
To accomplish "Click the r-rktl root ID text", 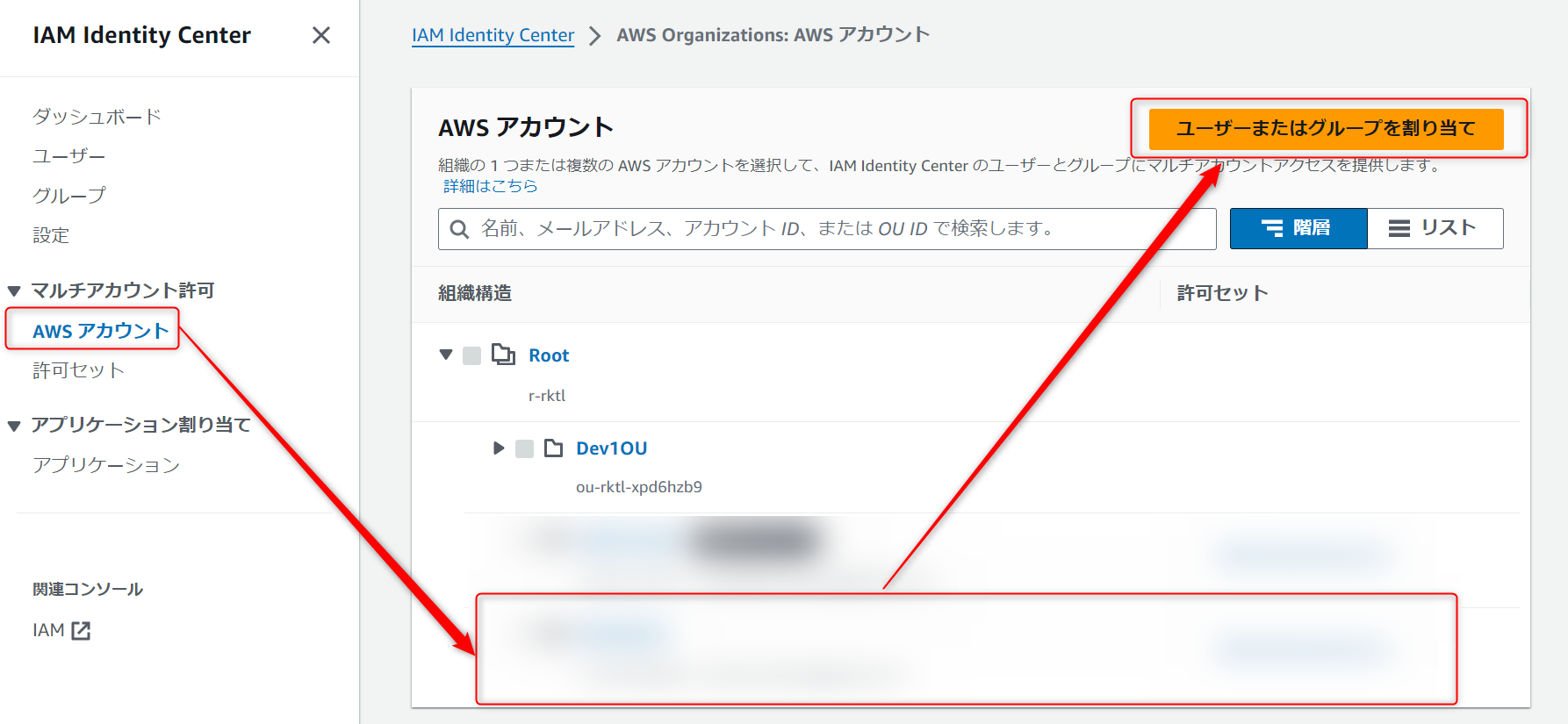I will (547, 396).
